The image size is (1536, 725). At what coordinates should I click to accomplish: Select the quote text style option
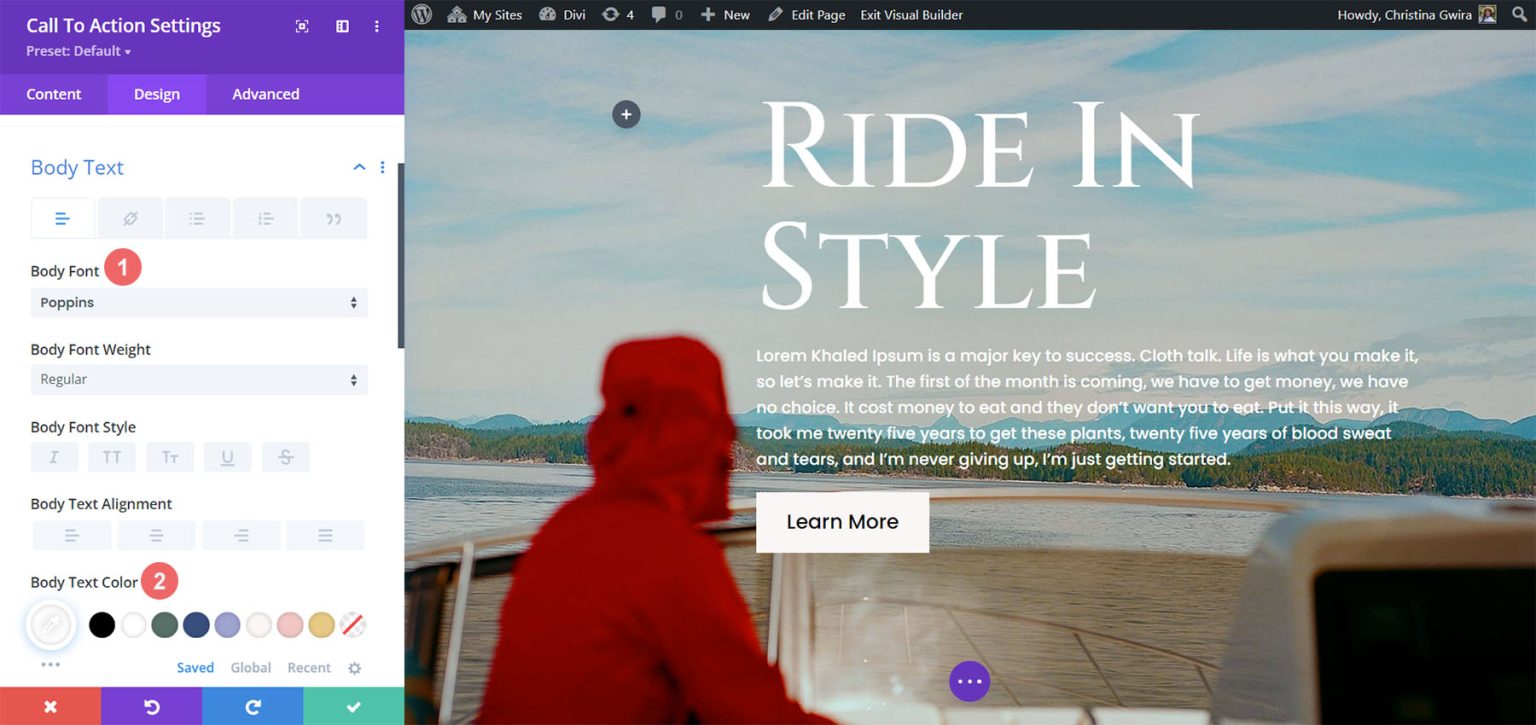point(333,217)
